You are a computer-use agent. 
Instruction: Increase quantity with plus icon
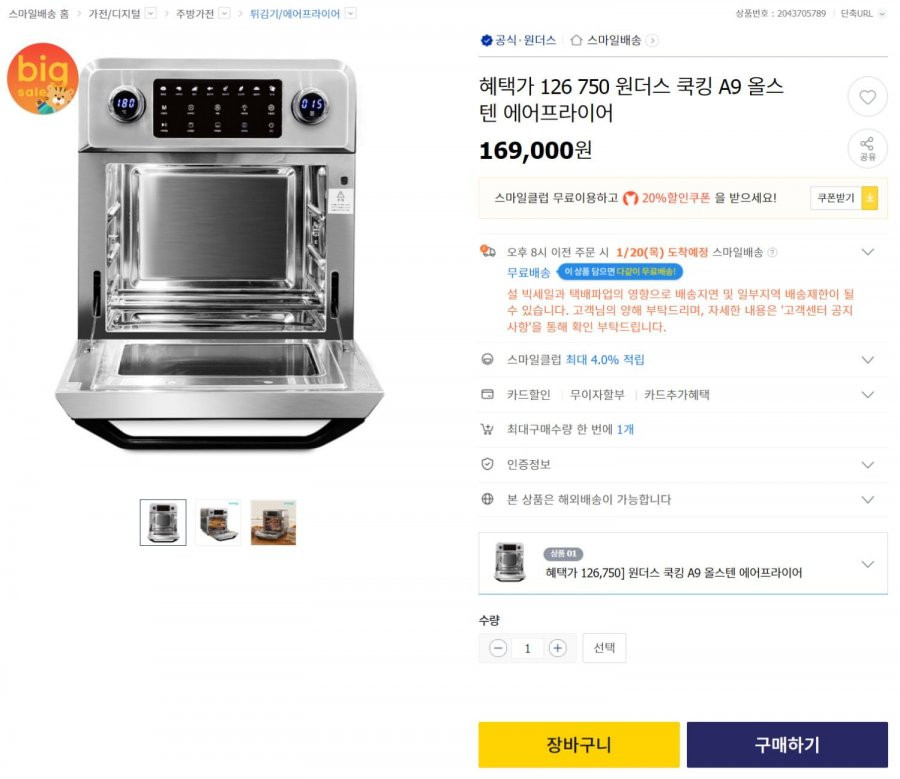tap(557, 648)
